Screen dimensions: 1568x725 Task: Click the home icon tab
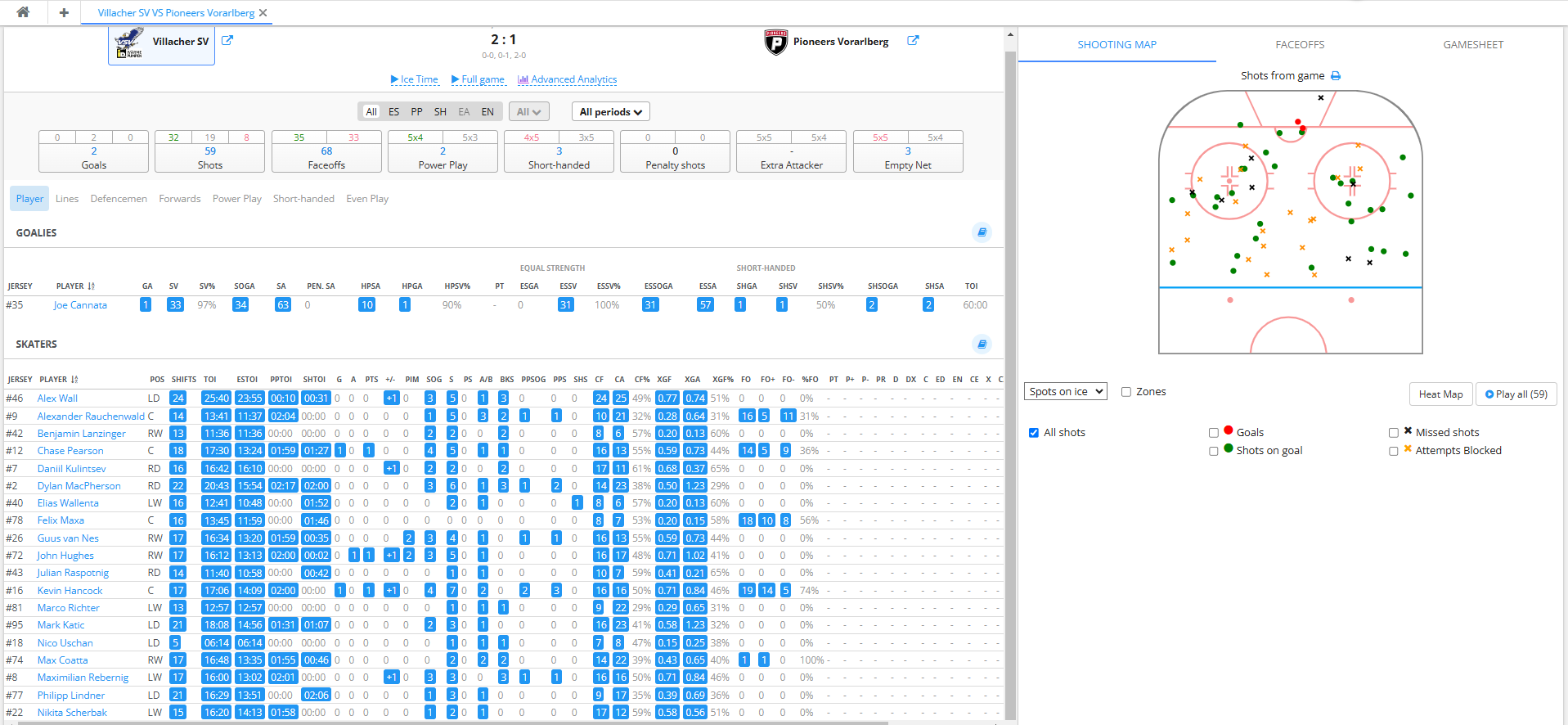(x=23, y=12)
